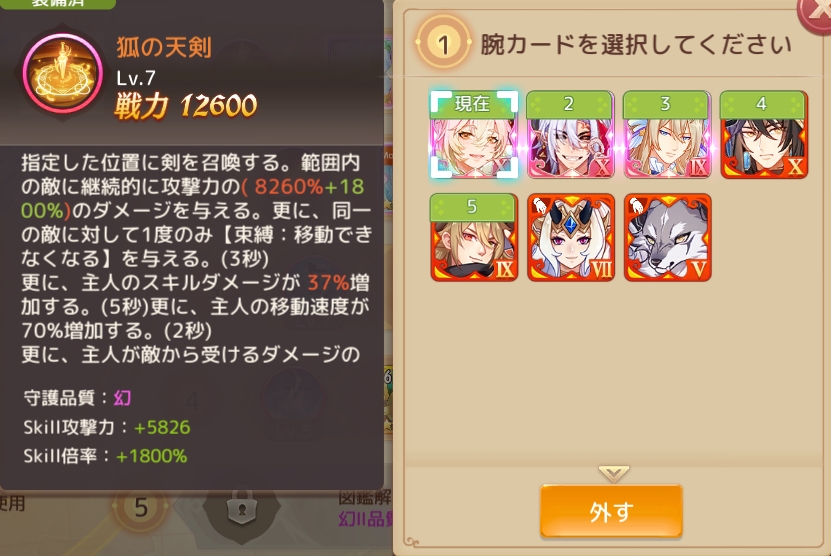This screenshot has height=556, width=831.
Task: Click the Skill倍率 +1800% stat line
Action: 105,456
